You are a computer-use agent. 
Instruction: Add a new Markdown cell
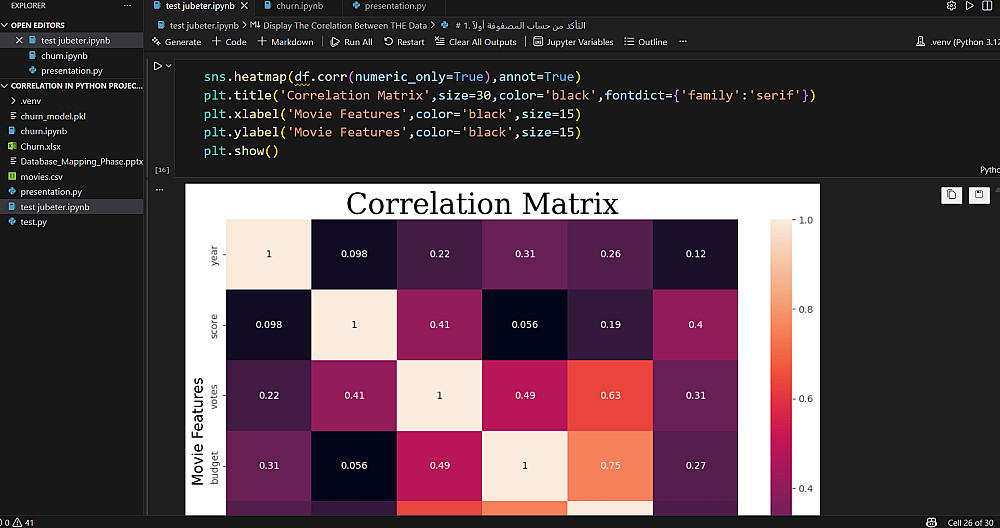[285, 42]
